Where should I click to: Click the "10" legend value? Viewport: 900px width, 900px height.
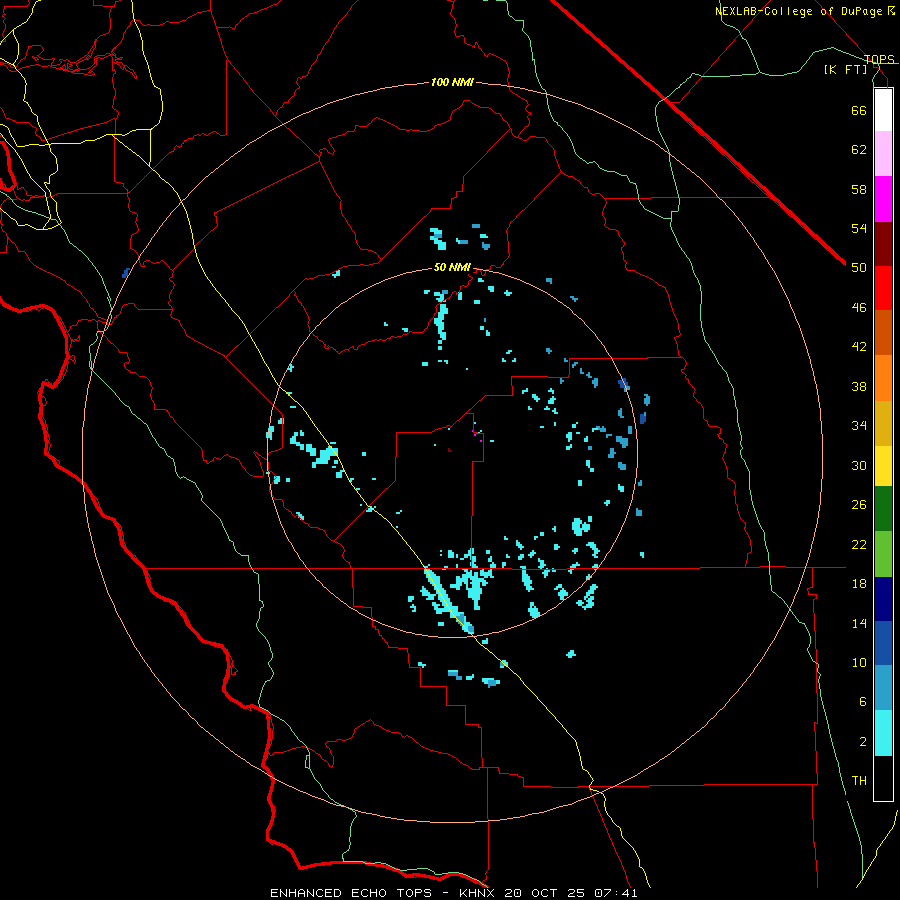(x=859, y=662)
